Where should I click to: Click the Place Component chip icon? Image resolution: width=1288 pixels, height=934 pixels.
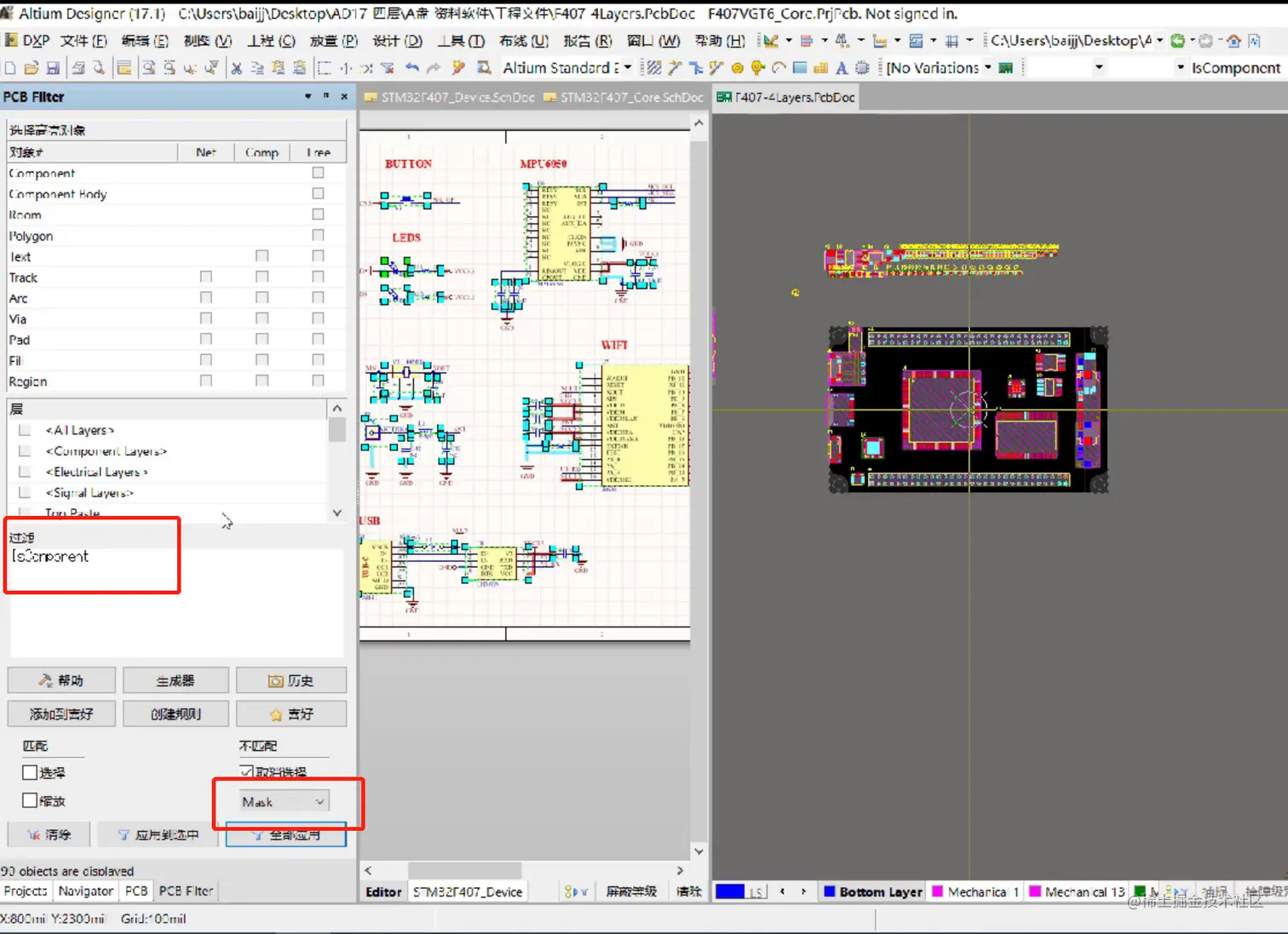click(x=862, y=68)
